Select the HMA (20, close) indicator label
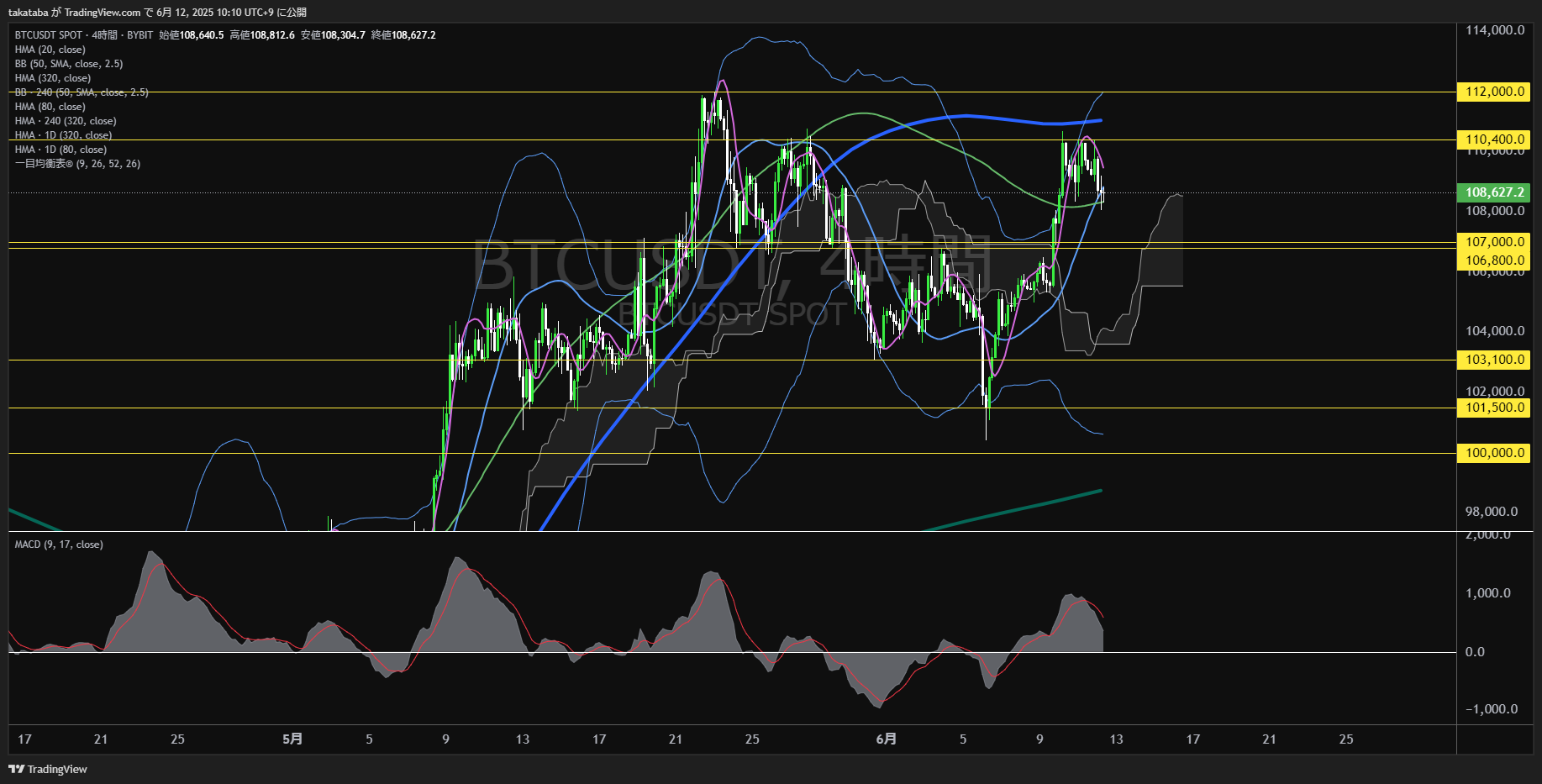The width and height of the screenshot is (1542, 784). 50,50
